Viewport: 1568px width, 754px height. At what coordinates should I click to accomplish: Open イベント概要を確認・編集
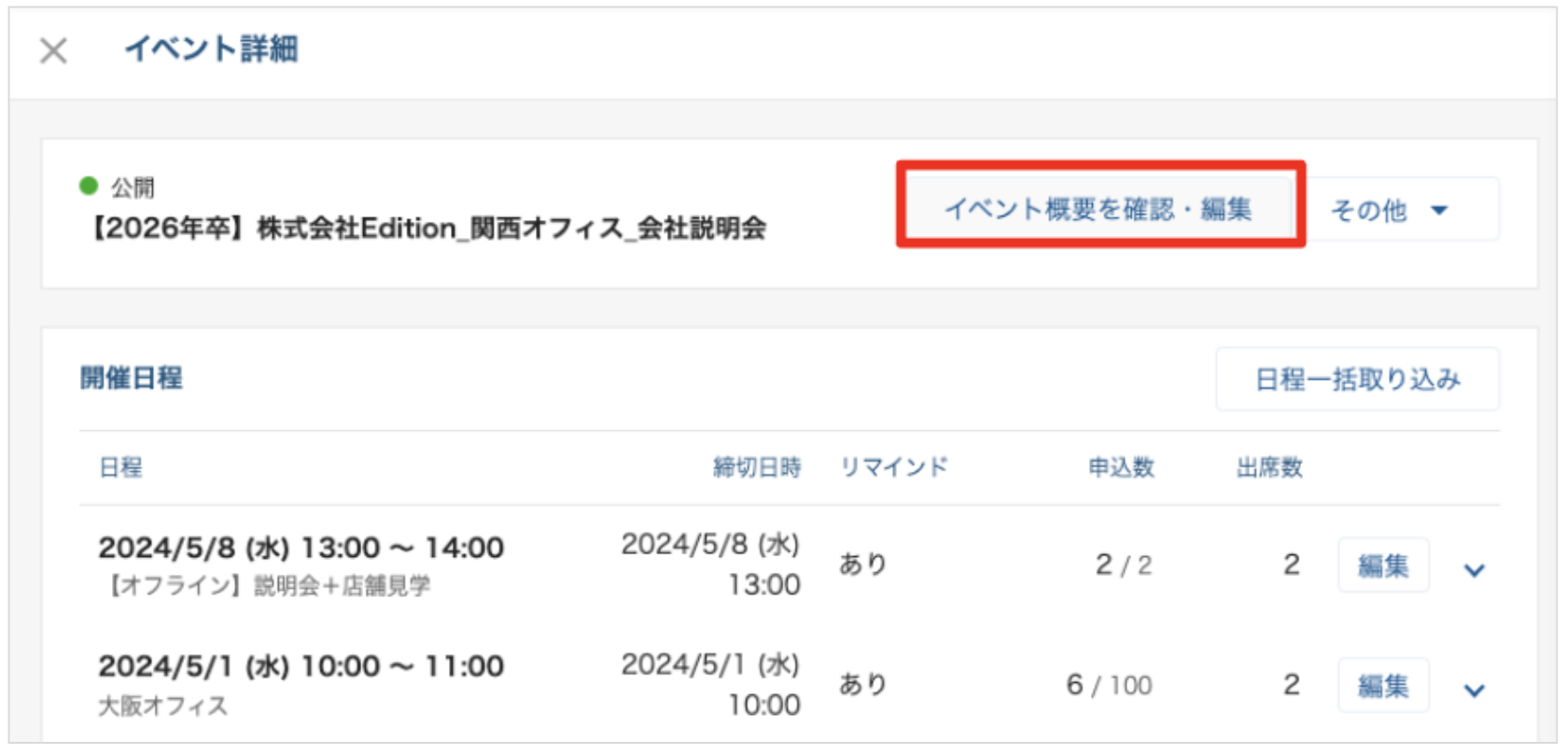click(1099, 209)
